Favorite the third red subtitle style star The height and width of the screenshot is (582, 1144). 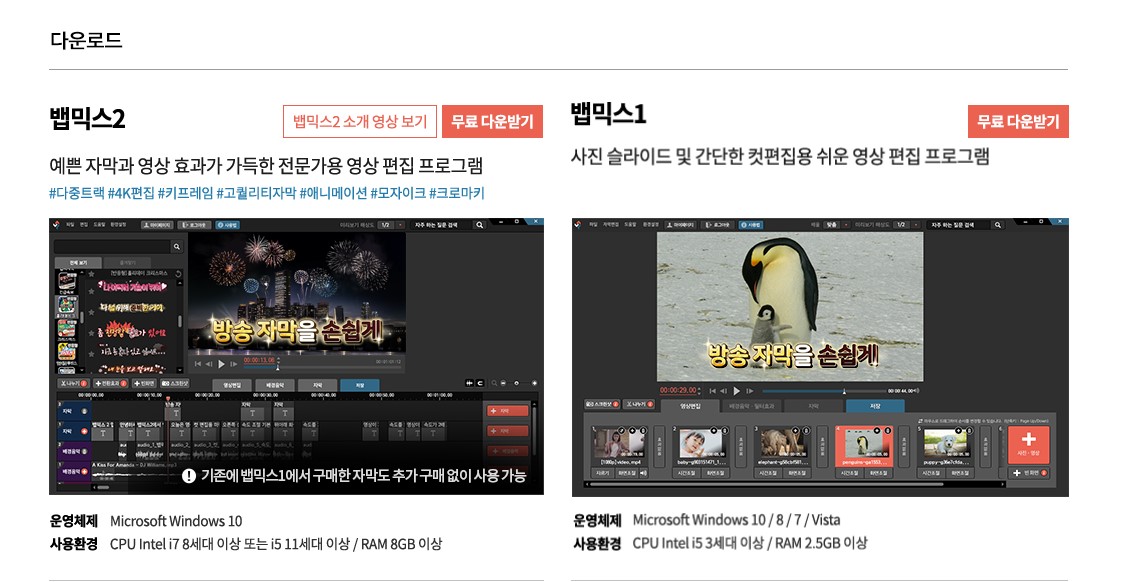click(x=91, y=333)
